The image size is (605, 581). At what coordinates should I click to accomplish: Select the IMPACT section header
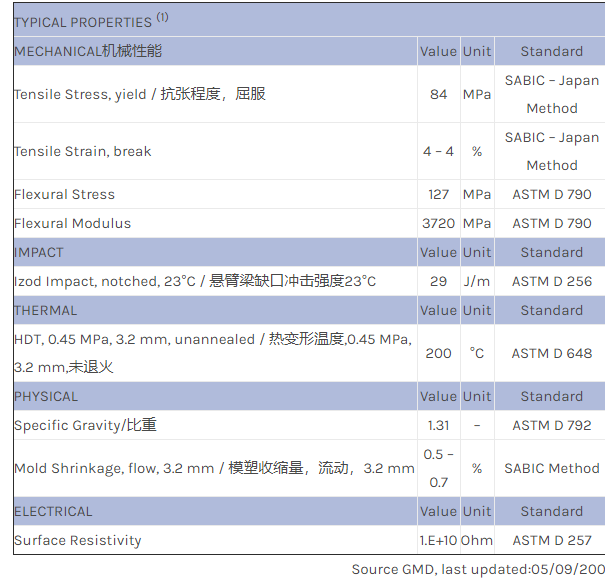(x=39, y=252)
